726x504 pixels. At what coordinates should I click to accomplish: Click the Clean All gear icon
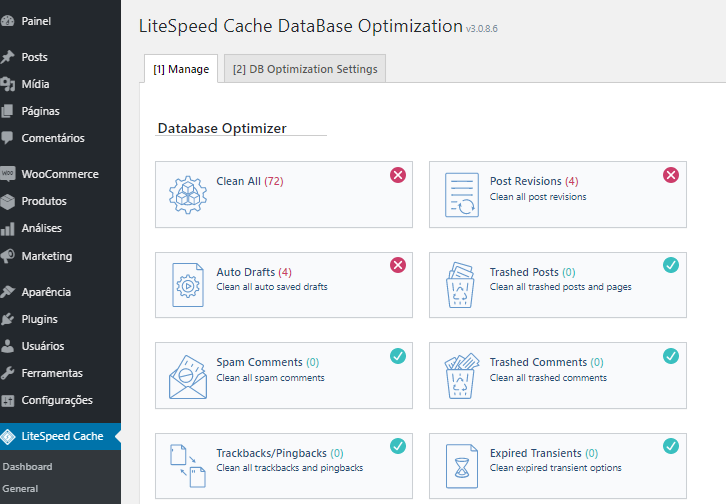[187, 194]
